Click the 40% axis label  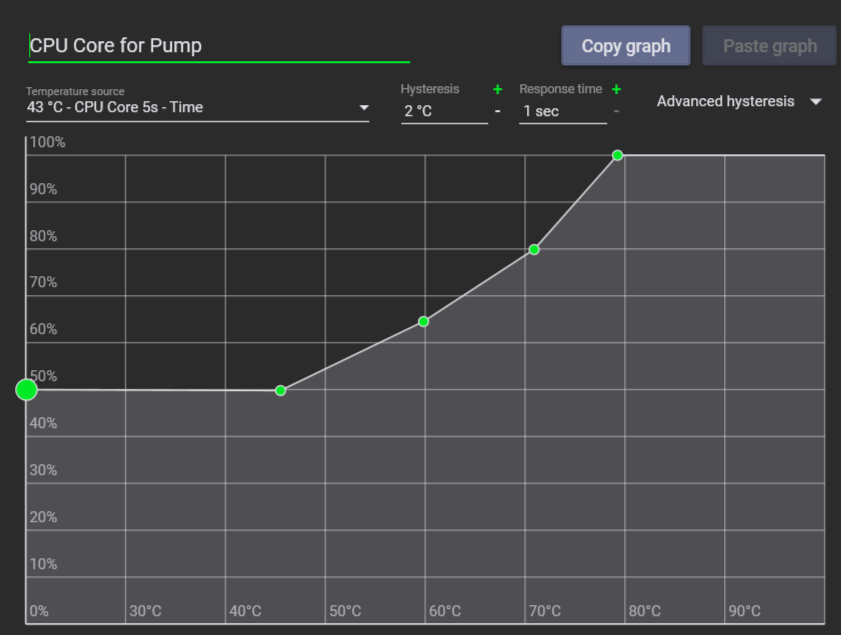point(43,423)
